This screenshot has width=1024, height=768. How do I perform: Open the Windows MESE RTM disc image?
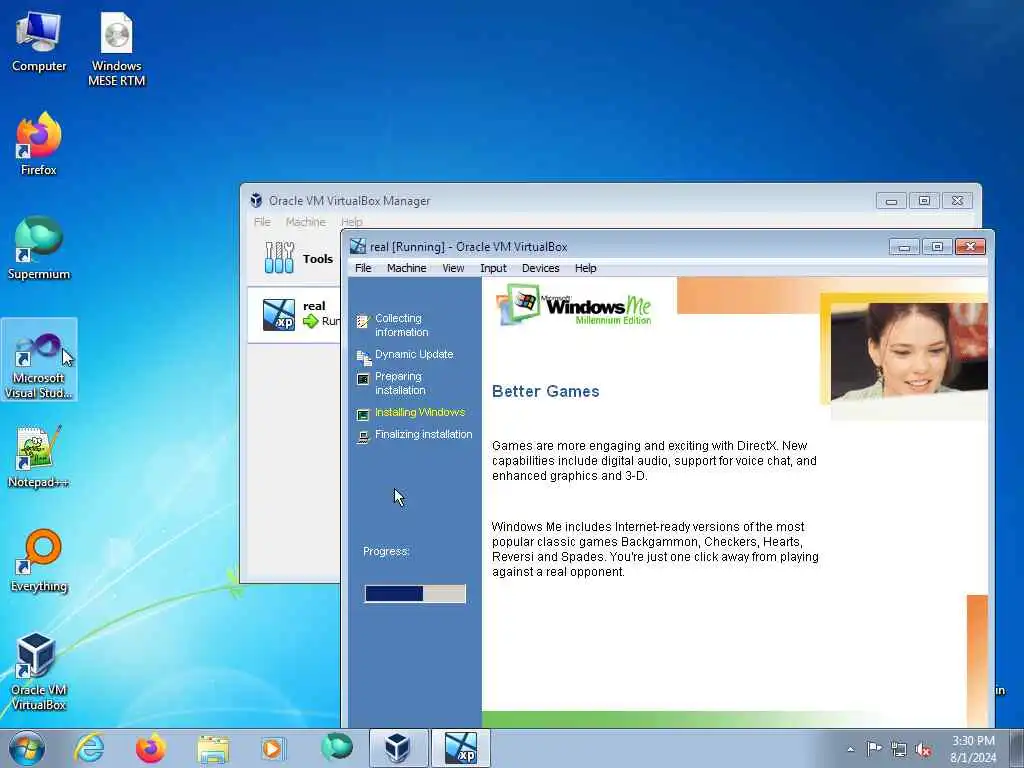tap(116, 50)
